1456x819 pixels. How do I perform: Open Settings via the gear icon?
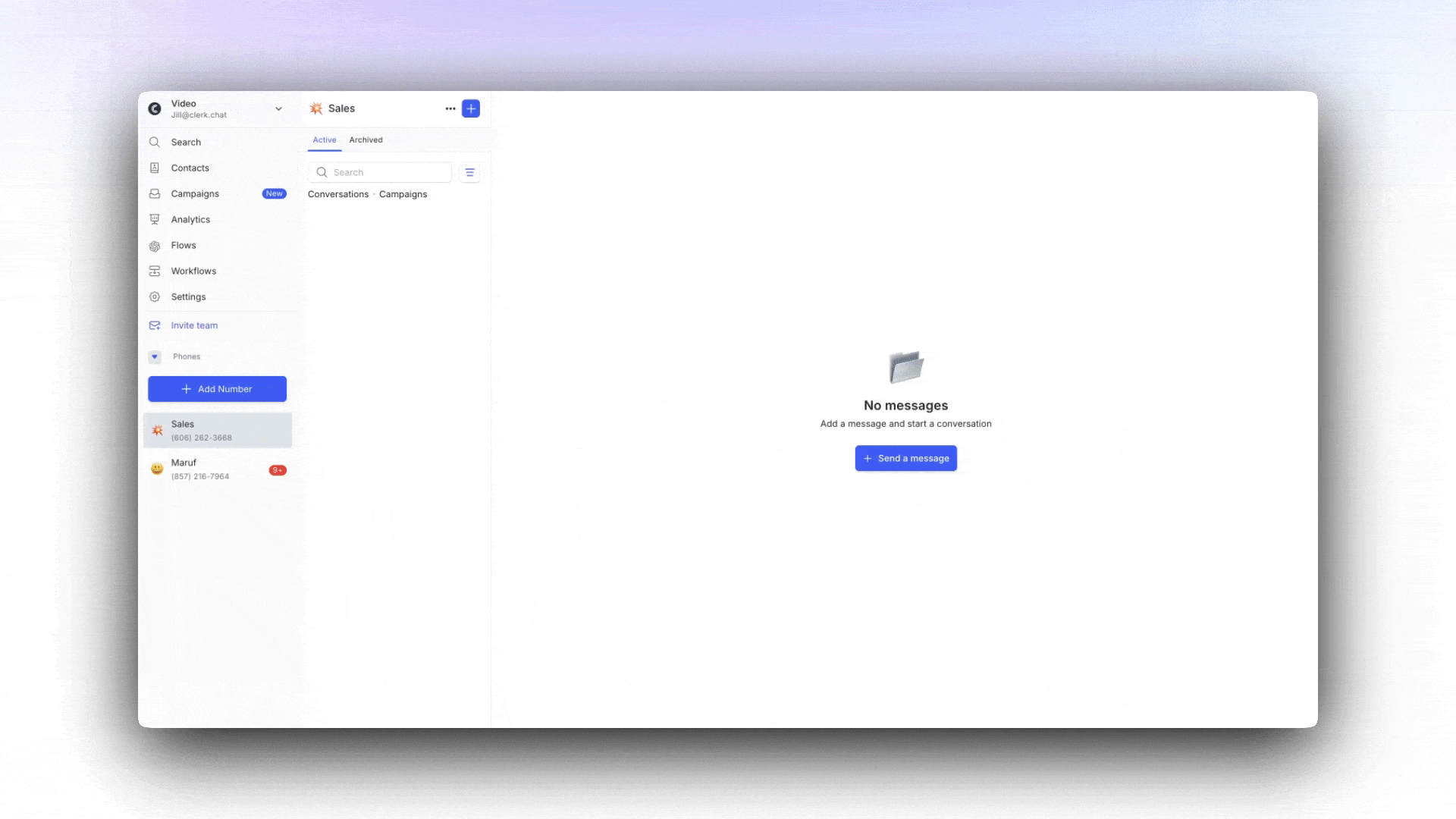tap(155, 297)
